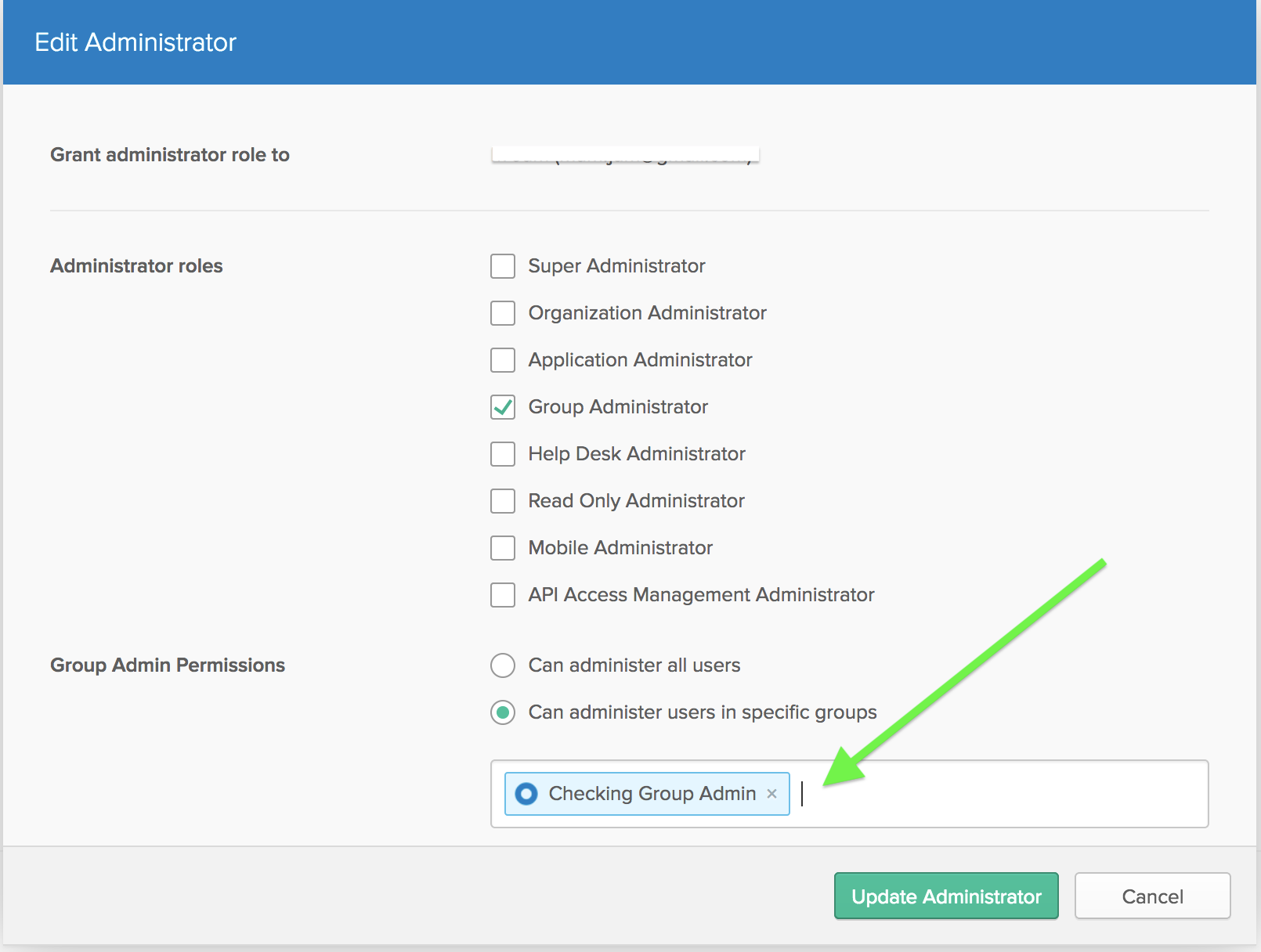The image size is (1261, 952).
Task: Tick the Application Administrator checkbox
Action: click(x=503, y=360)
